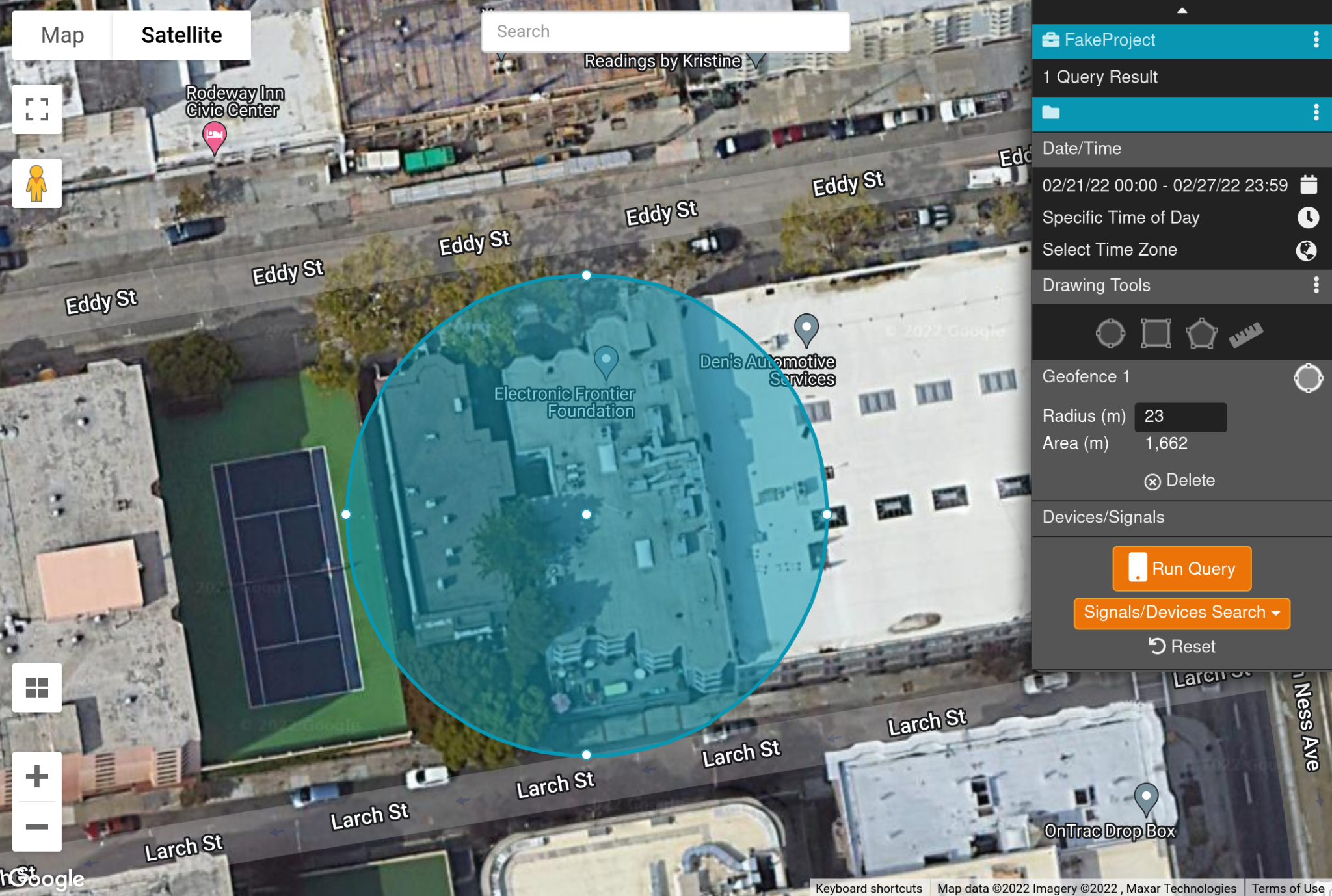Image resolution: width=1332 pixels, height=896 pixels.
Task: Expand Signals/Devices Search dropdown
Action: pyautogui.click(x=1181, y=613)
